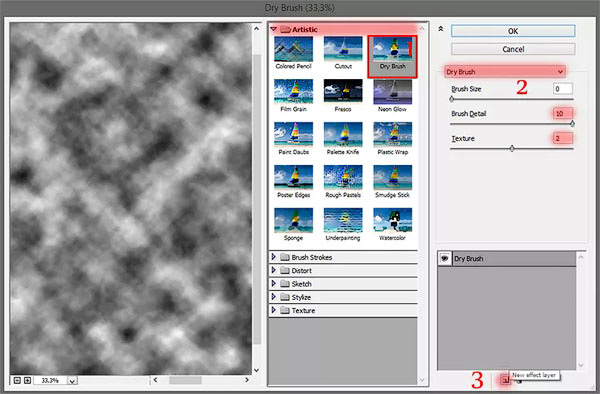Image resolution: width=600 pixels, height=394 pixels.
Task: Expand the Sketch filter folder
Action: (274, 283)
